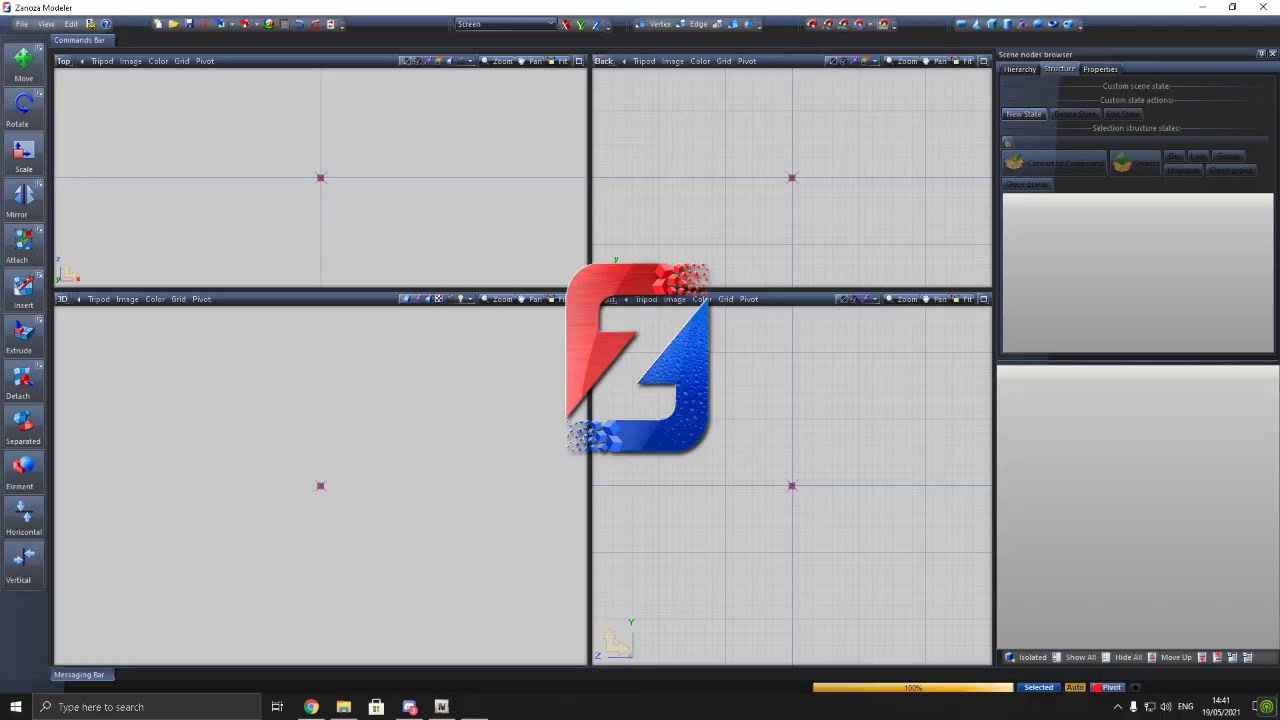The image size is (1280, 720).
Task: Toggle Isolated mode in scene browser
Action: pos(1026,657)
